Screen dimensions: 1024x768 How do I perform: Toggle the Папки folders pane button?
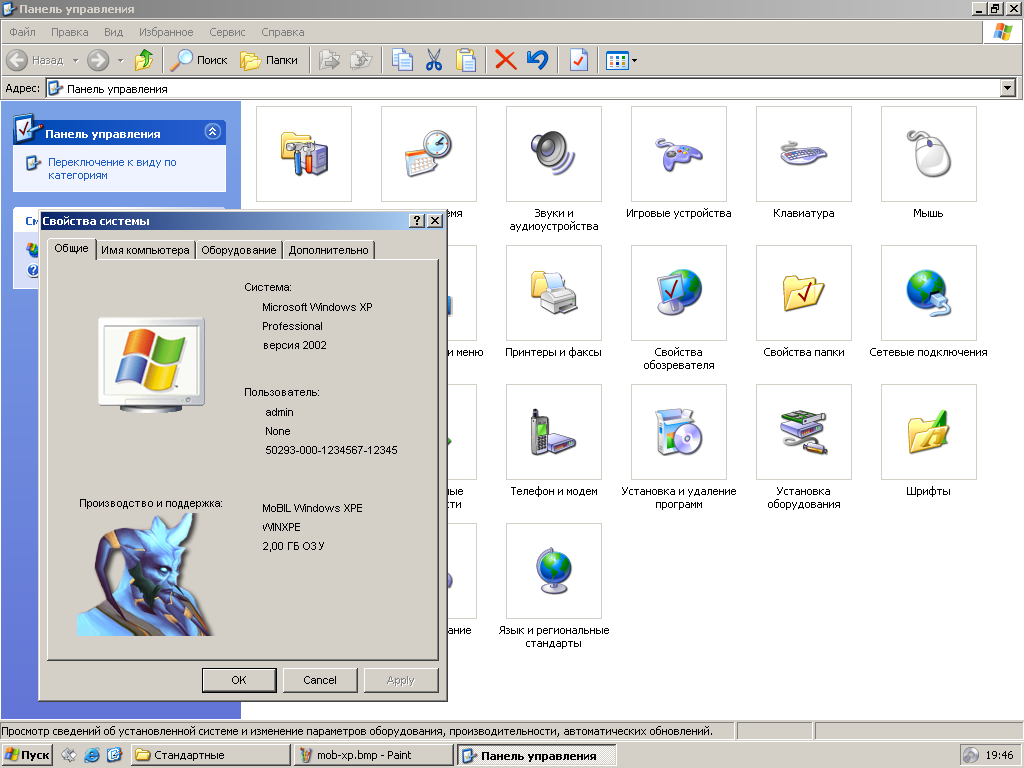[x=268, y=60]
